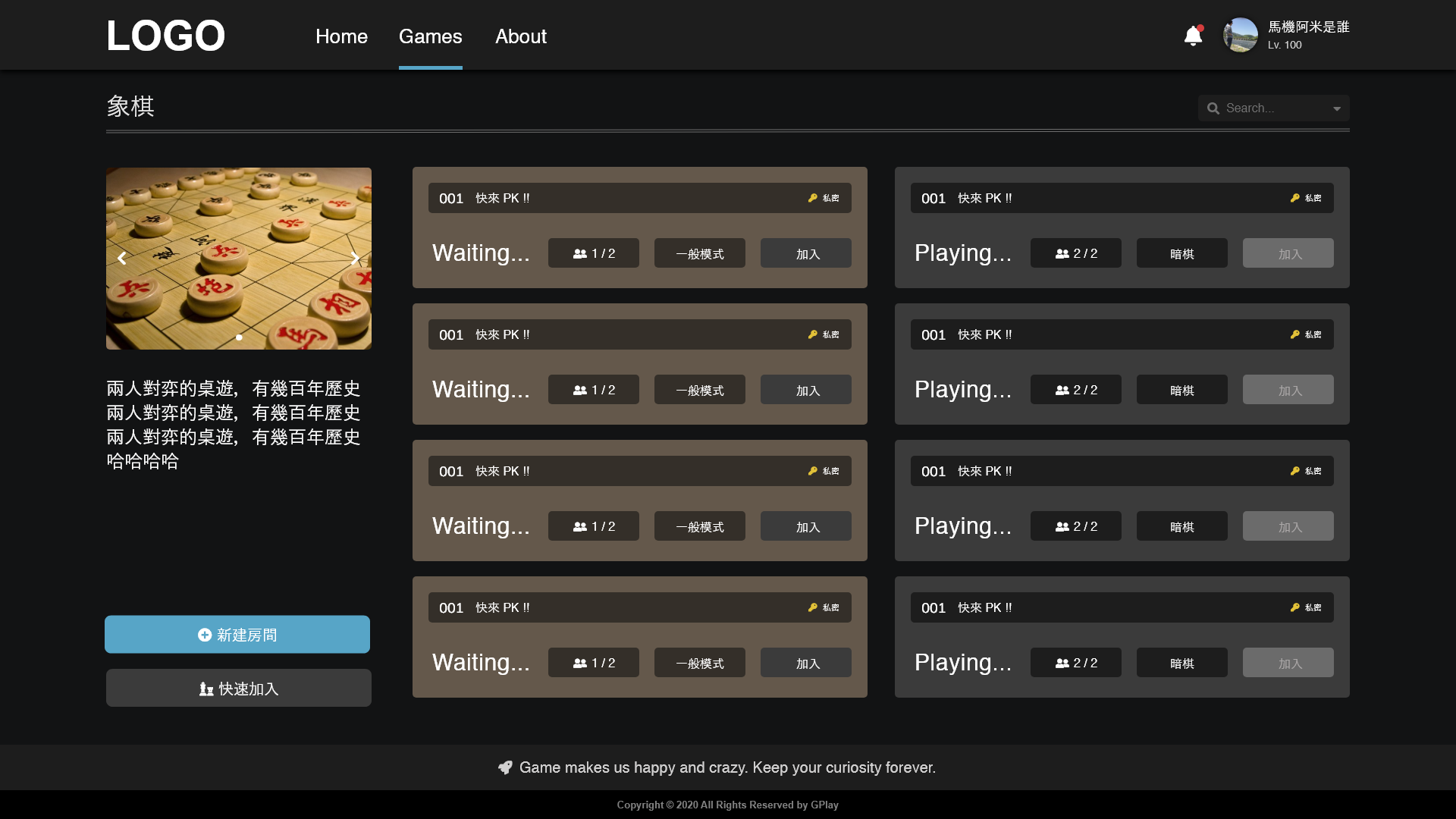1456x819 pixels.
Task: Click 一般模式 in the last Waiting room
Action: click(700, 663)
